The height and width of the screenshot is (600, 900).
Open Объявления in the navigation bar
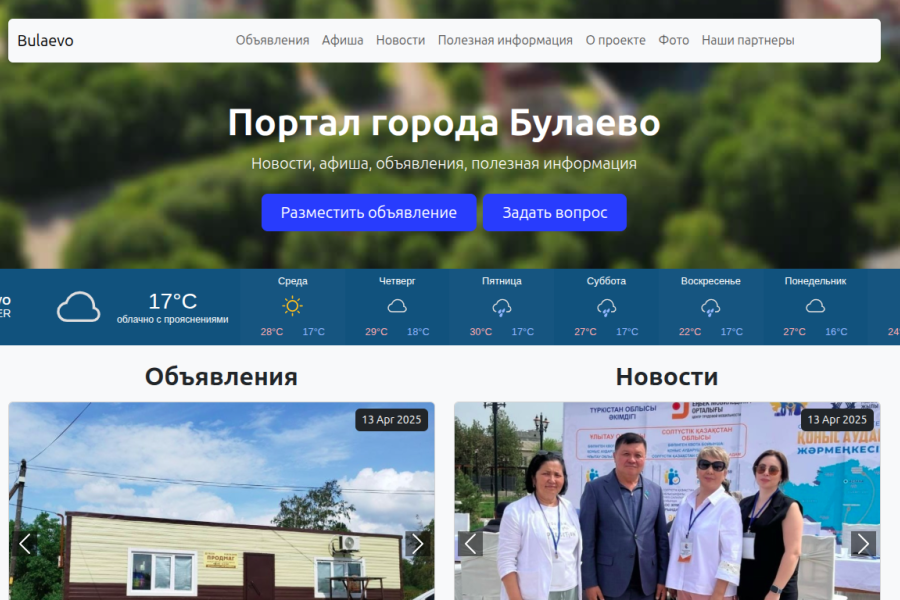(272, 41)
